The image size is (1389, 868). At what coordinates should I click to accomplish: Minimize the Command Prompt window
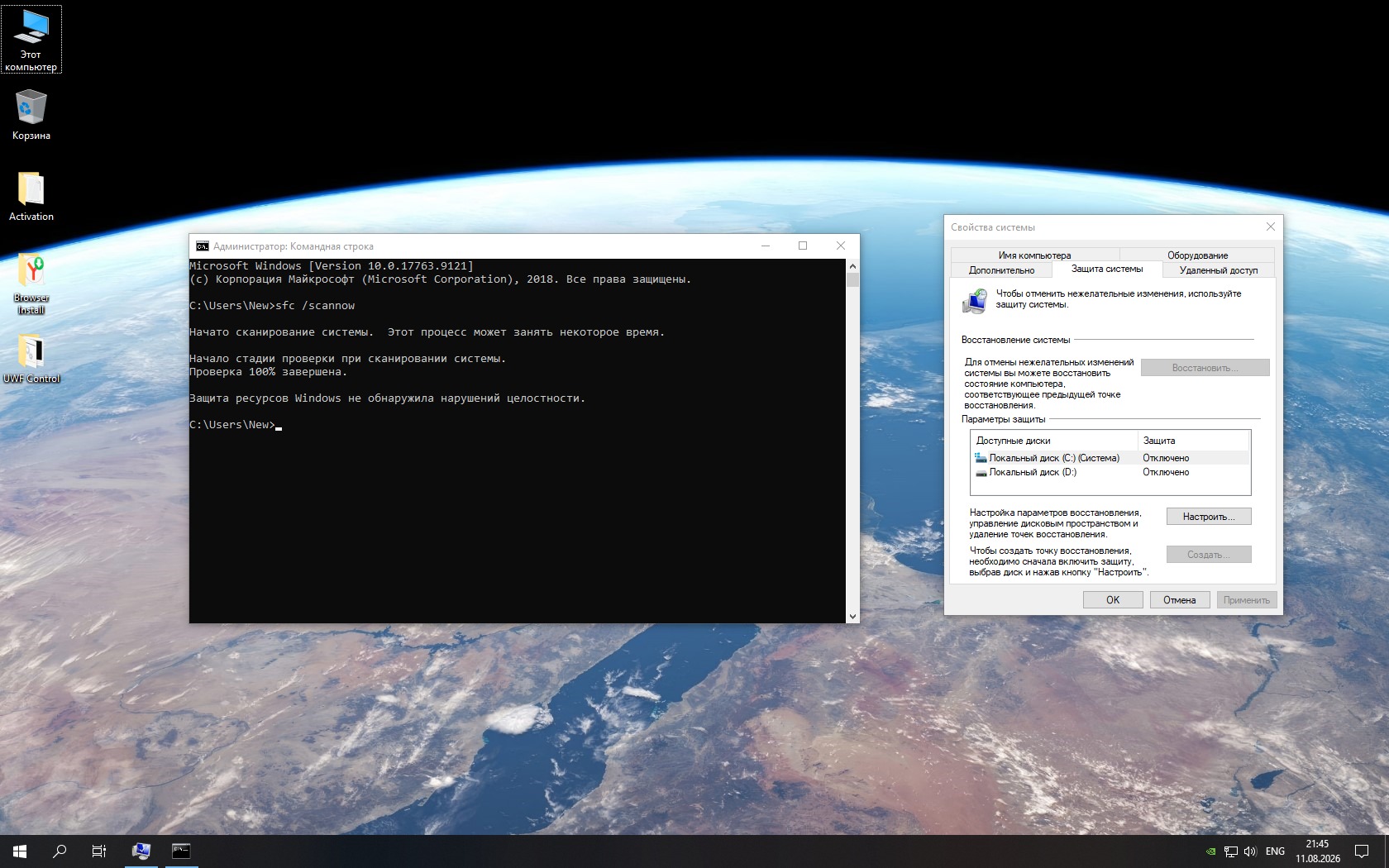pos(766,246)
